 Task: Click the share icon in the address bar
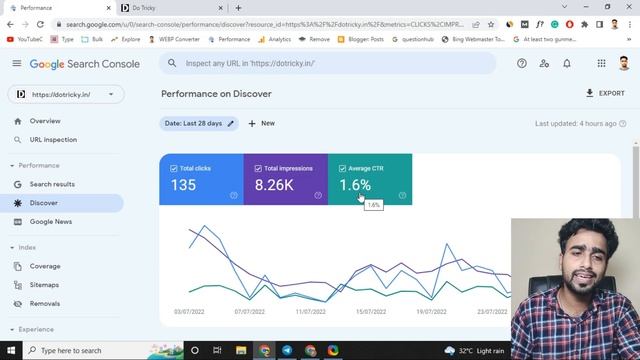(476, 24)
